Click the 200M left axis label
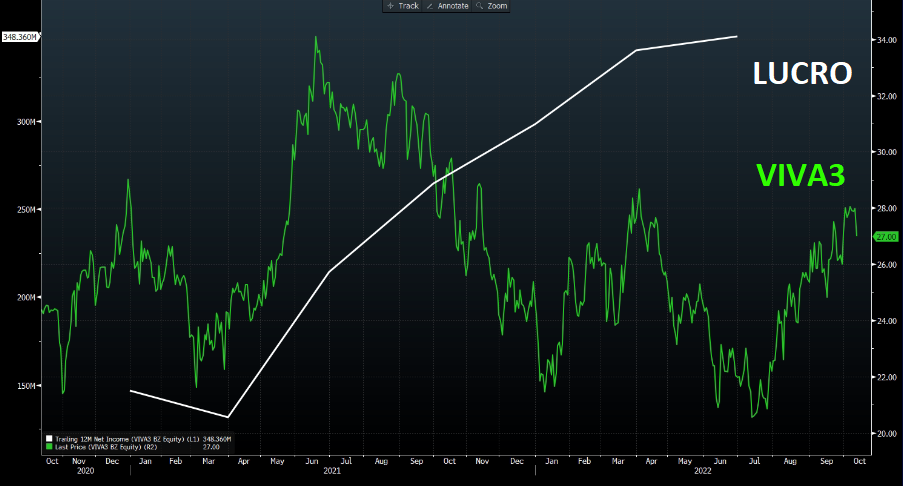 tap(26, 298)
